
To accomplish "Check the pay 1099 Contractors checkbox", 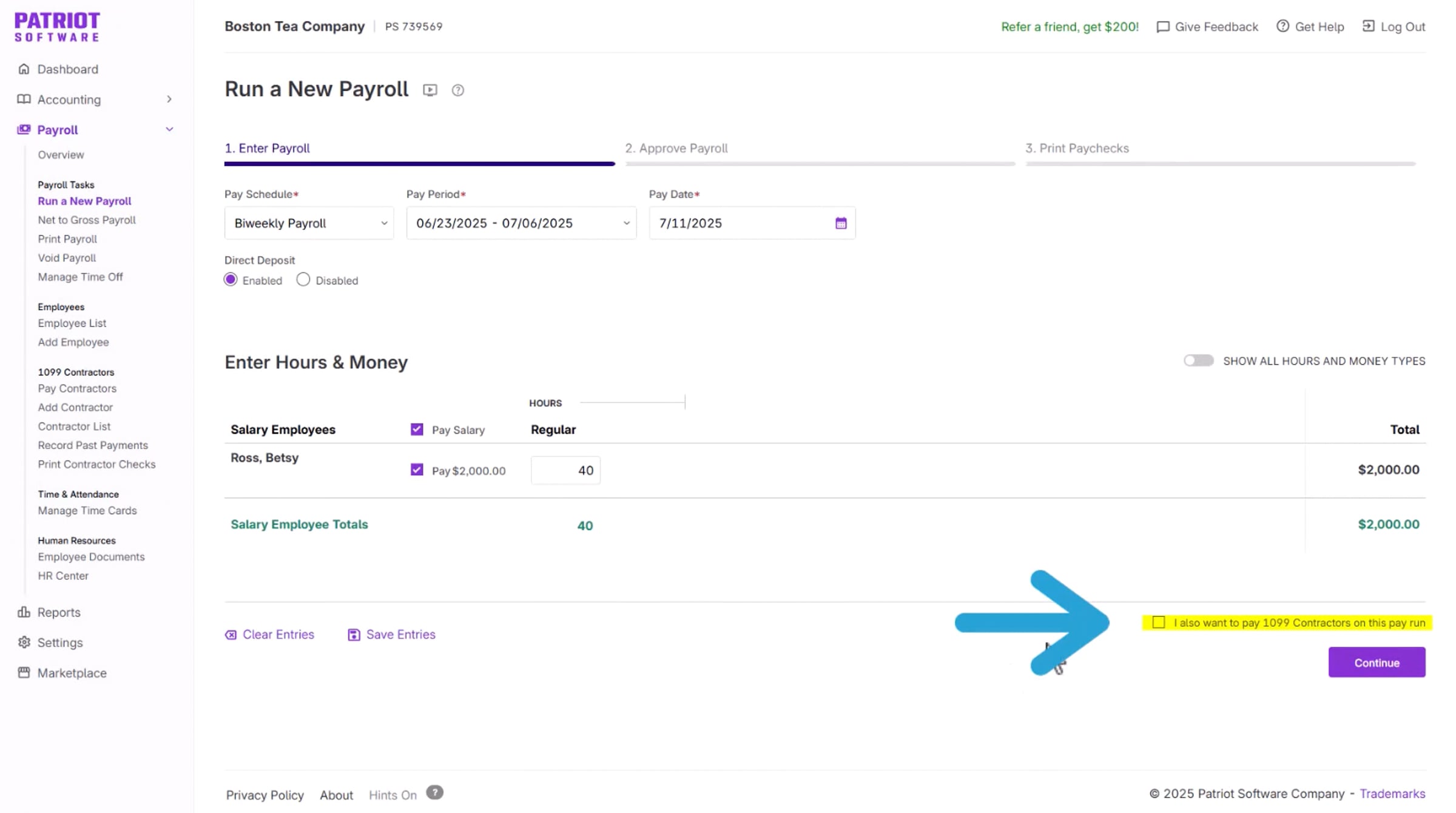I will click(1159, 622).
